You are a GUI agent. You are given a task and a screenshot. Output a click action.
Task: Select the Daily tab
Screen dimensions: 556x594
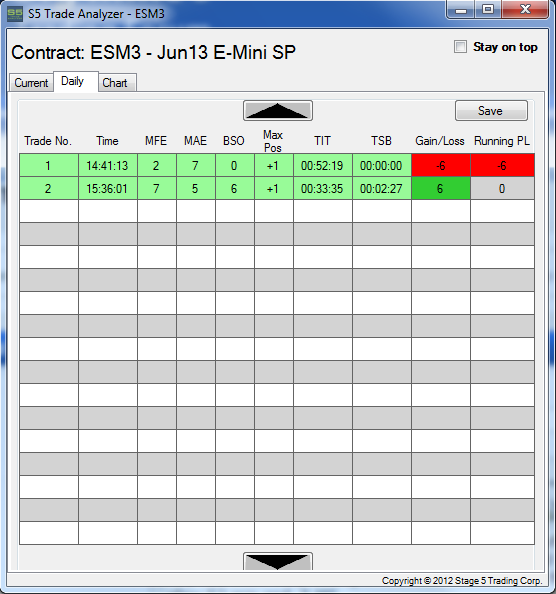(x=76, y=81)
